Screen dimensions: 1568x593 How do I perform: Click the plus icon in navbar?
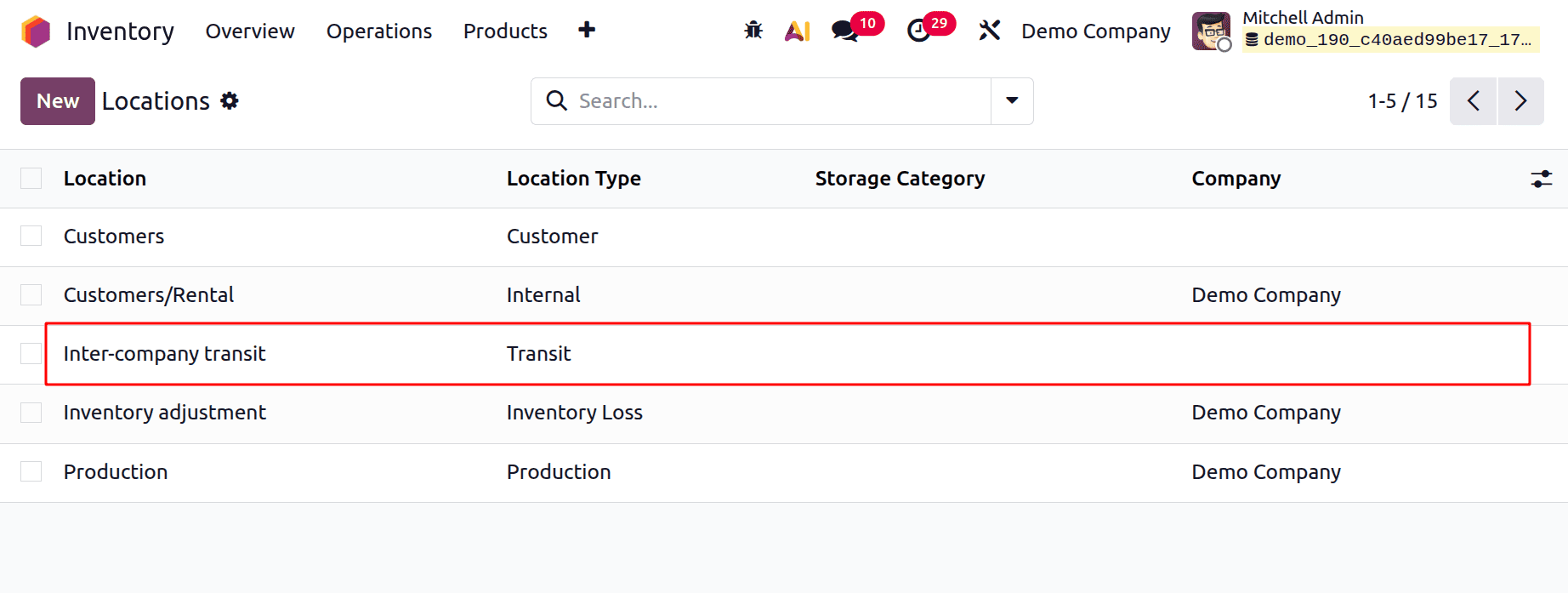tap(587, 31)
